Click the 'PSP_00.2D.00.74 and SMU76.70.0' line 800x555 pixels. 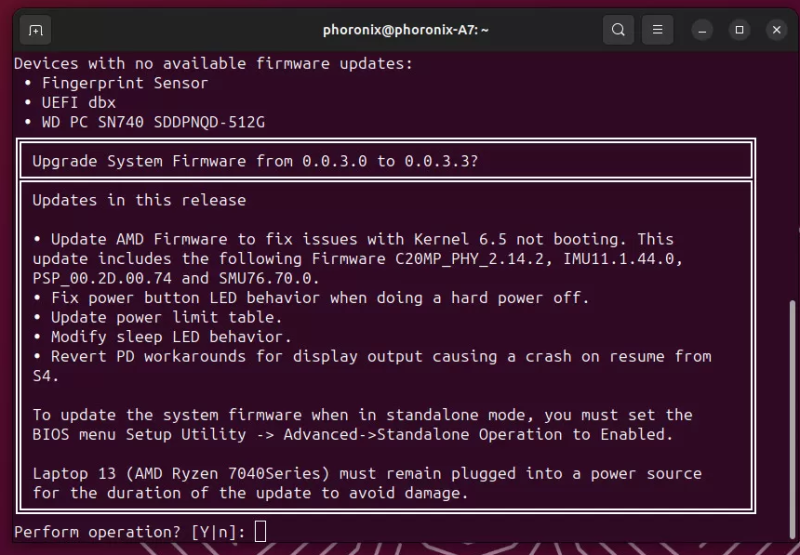(176, 278)
